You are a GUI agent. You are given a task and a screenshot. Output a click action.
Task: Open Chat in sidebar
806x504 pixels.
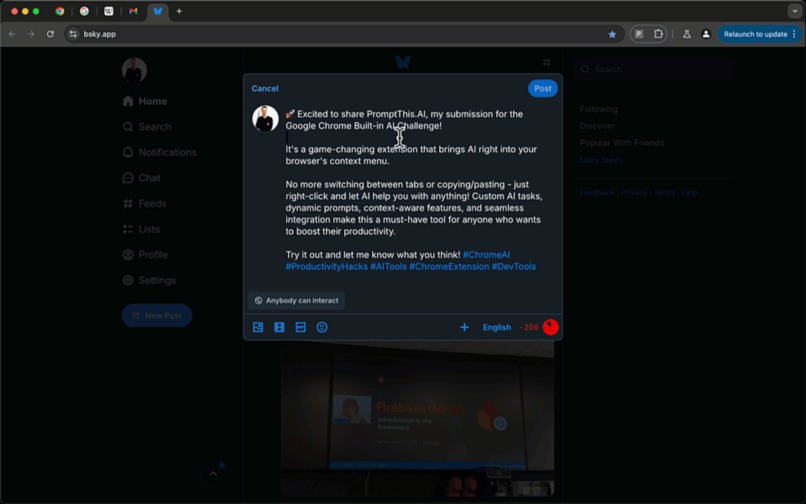(142, 178)
